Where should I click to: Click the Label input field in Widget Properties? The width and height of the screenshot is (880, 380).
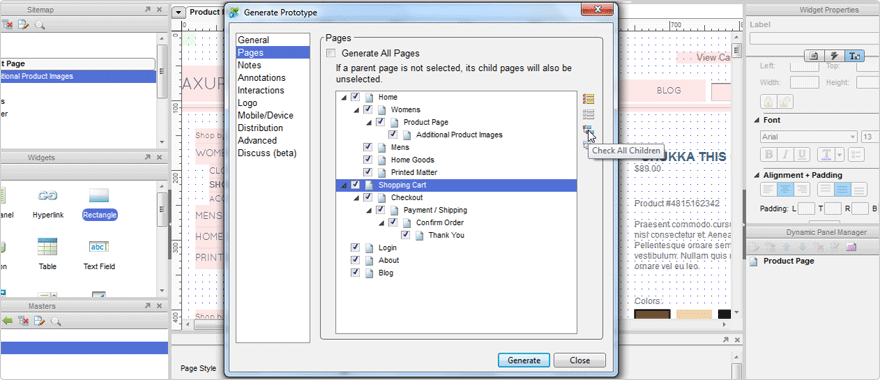(814, 38)
